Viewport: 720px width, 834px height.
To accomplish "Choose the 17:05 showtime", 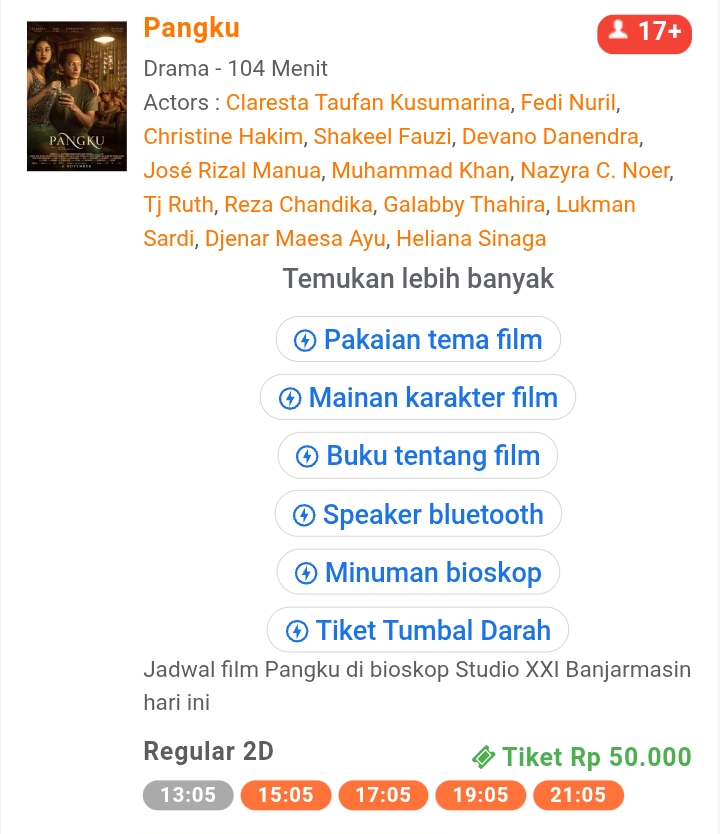I will click(x=384, y=795).
